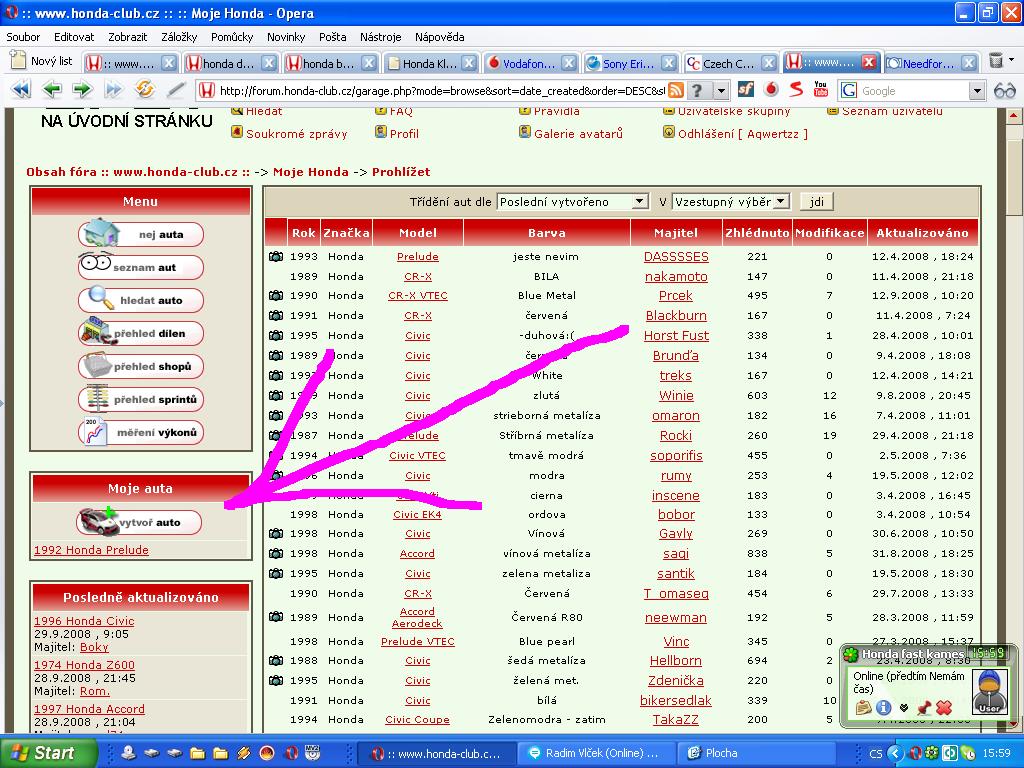Open 'hledat auto' magnifier search button

(140, 300)
